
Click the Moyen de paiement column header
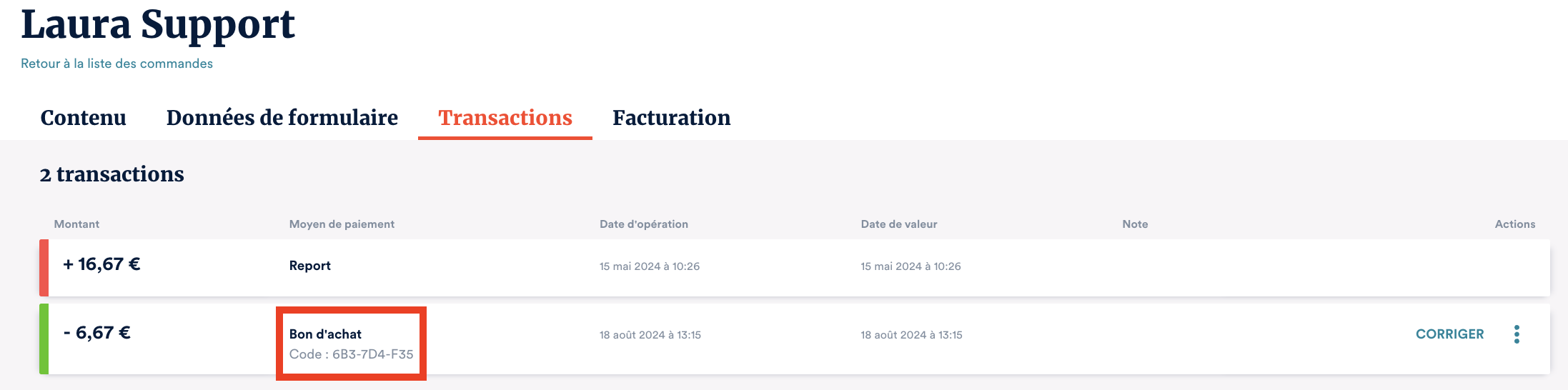coord(342,224)
